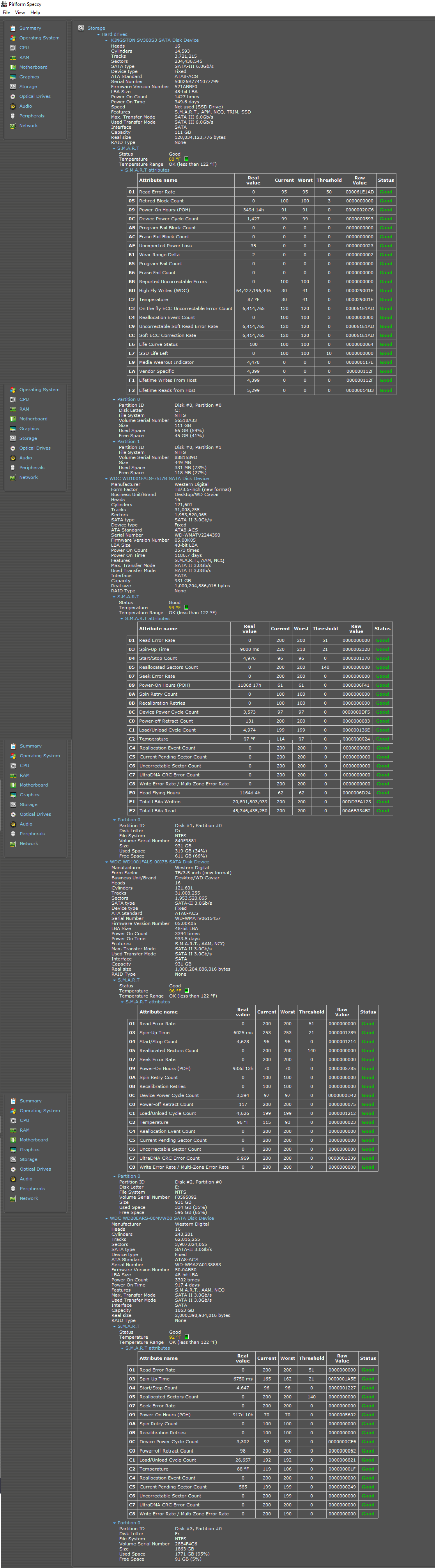Open the Help menu
Screen dimensions: 435x1568
[x=35, y=12]
